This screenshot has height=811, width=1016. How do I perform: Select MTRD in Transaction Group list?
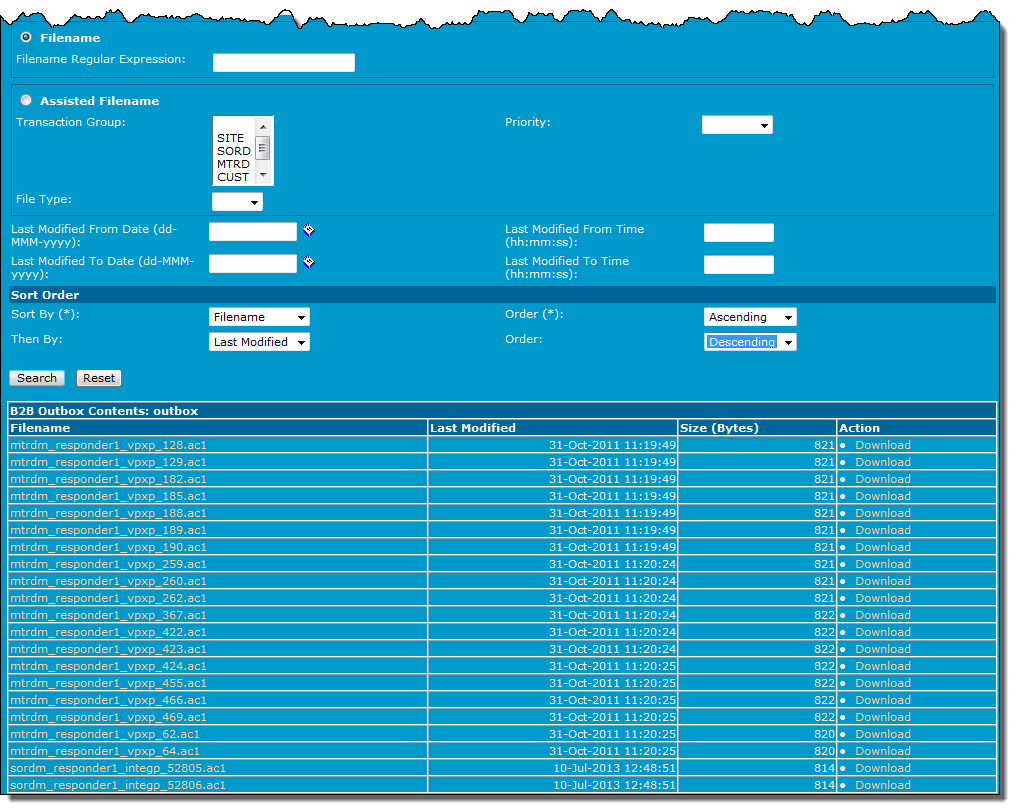(x=233, y=164)
